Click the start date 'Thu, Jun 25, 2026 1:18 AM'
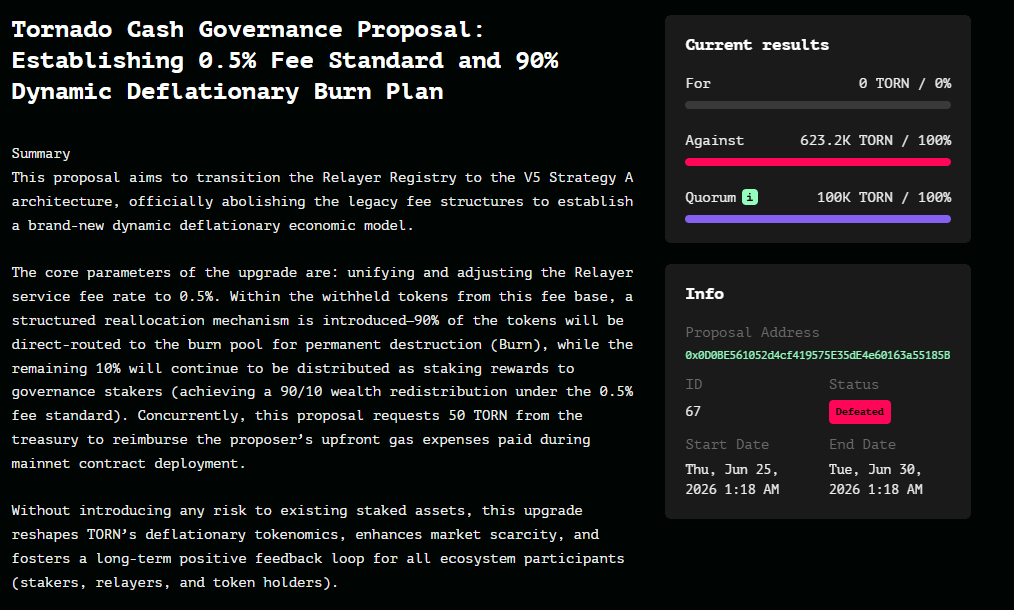Screen dimensions: 1014x610 tap(732, 479)
